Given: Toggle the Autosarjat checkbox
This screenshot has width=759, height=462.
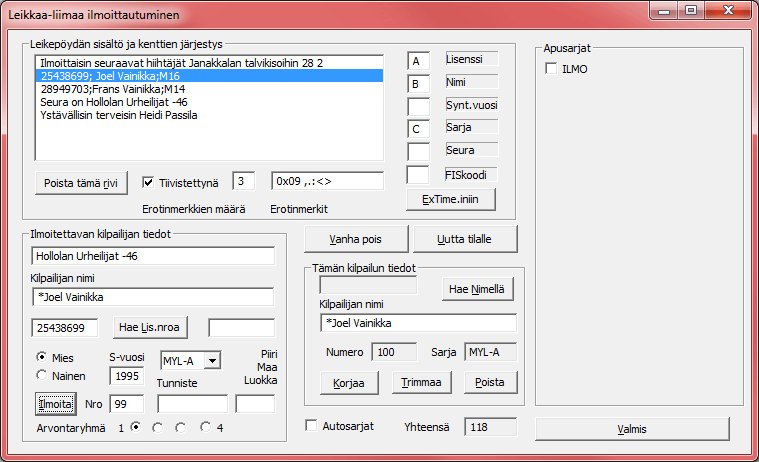Looking at the screenshot, I should tap(312, 426).
